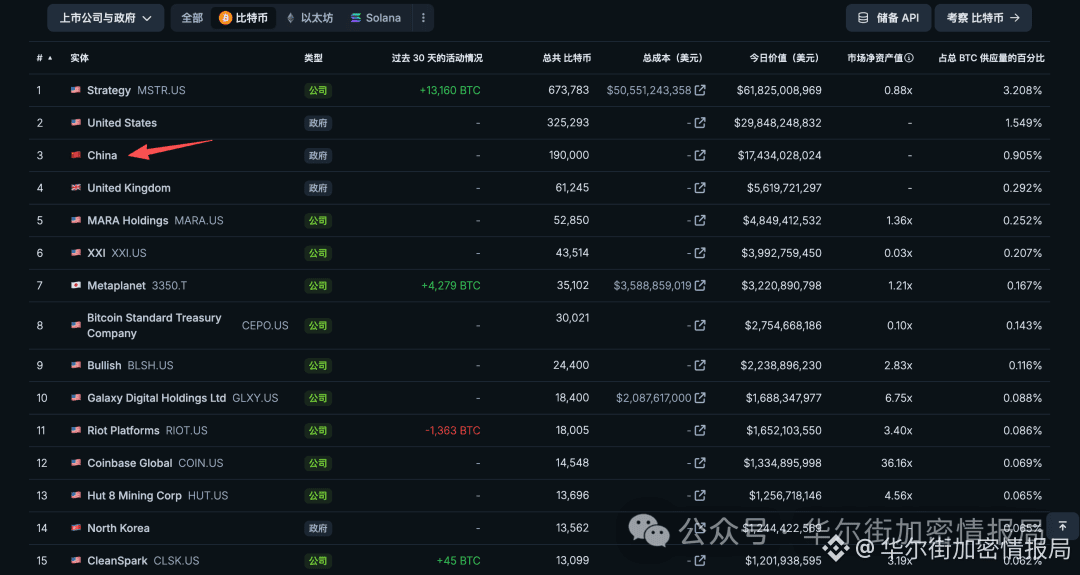Image resolution: width=1080 pixels, height=575 pixels.
Task: Click the CEPO.US ticker
Action: [x=265, y=325]
